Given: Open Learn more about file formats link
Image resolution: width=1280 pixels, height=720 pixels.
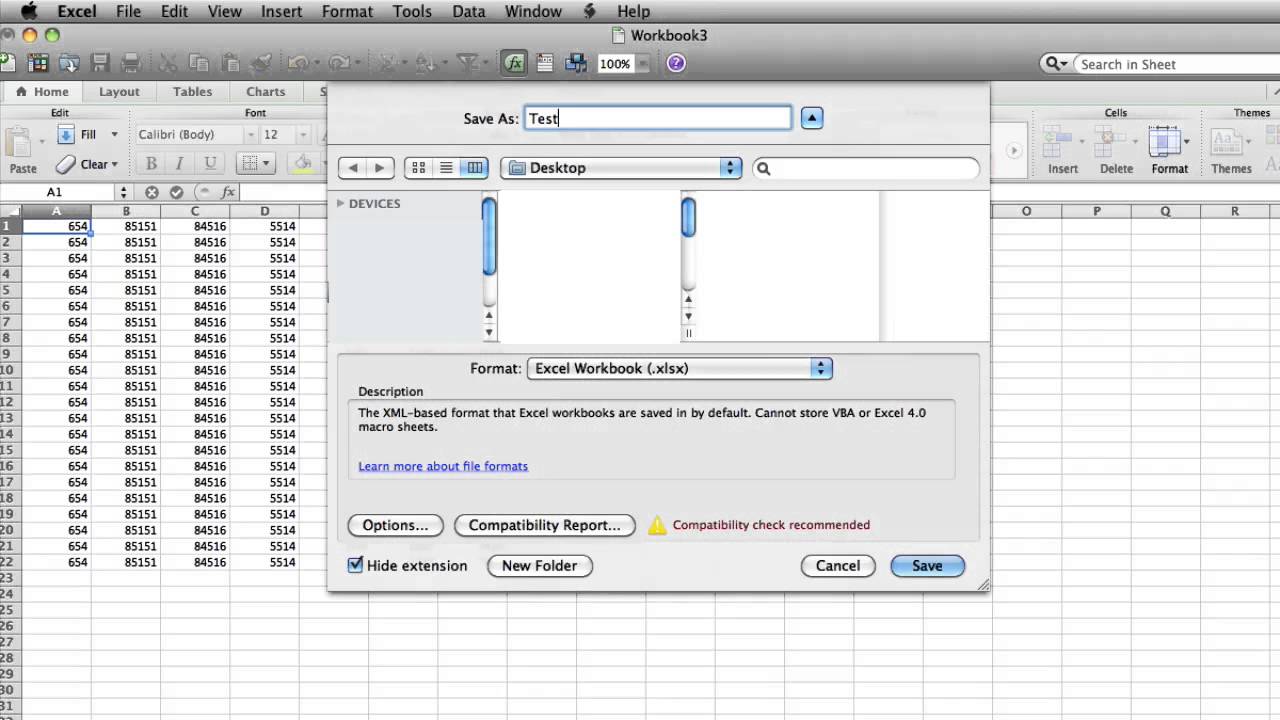Looking at the screenshot, I should [x=443, y=466].
